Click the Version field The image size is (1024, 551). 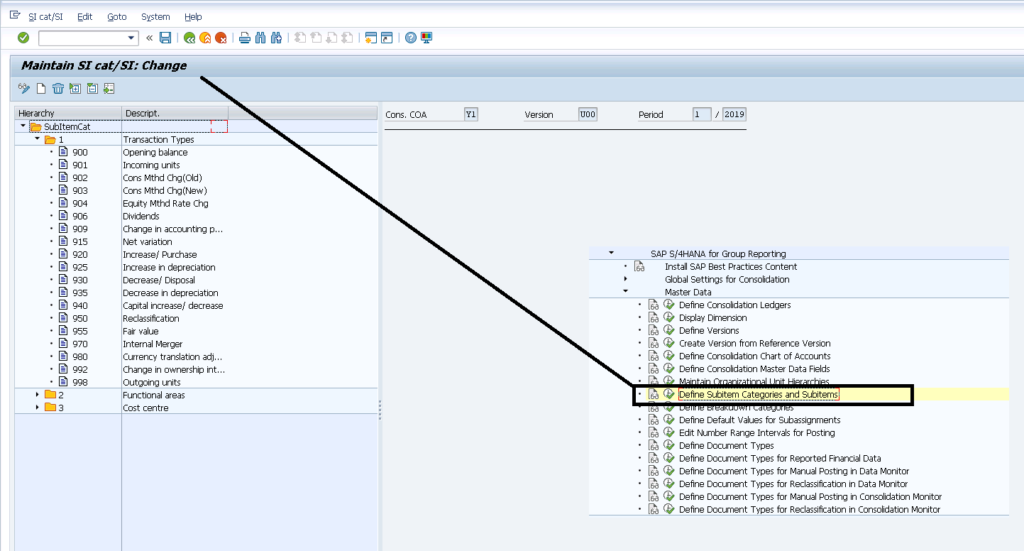point(587,114)
